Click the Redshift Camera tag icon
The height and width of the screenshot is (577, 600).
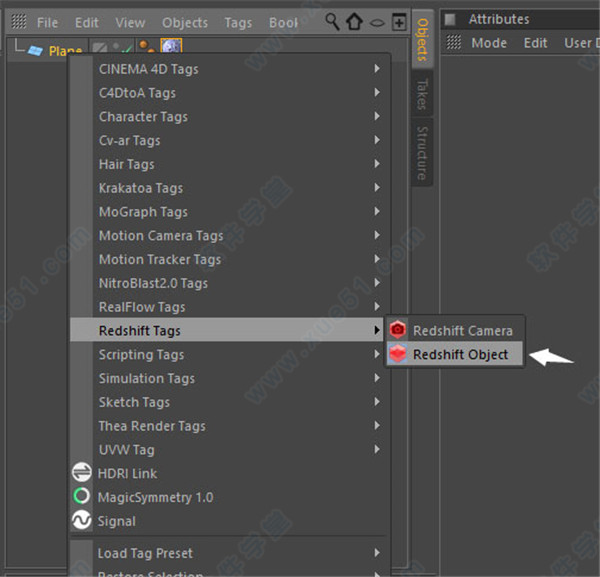click(x=398, y=330)
